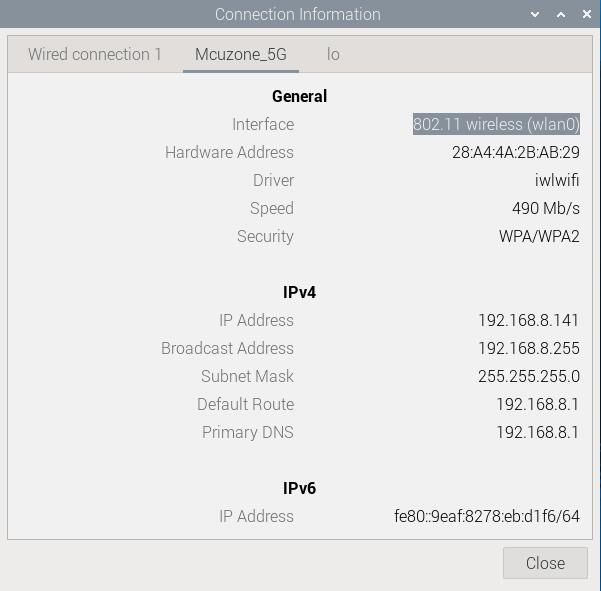Click the Connection Information title bar
This screenshot has height=591, width=601.
point(297,15)
